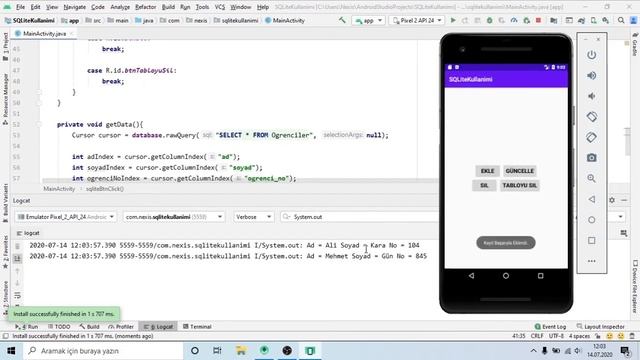Tap Android recents button on phone screen

click(x=540, y=276)
